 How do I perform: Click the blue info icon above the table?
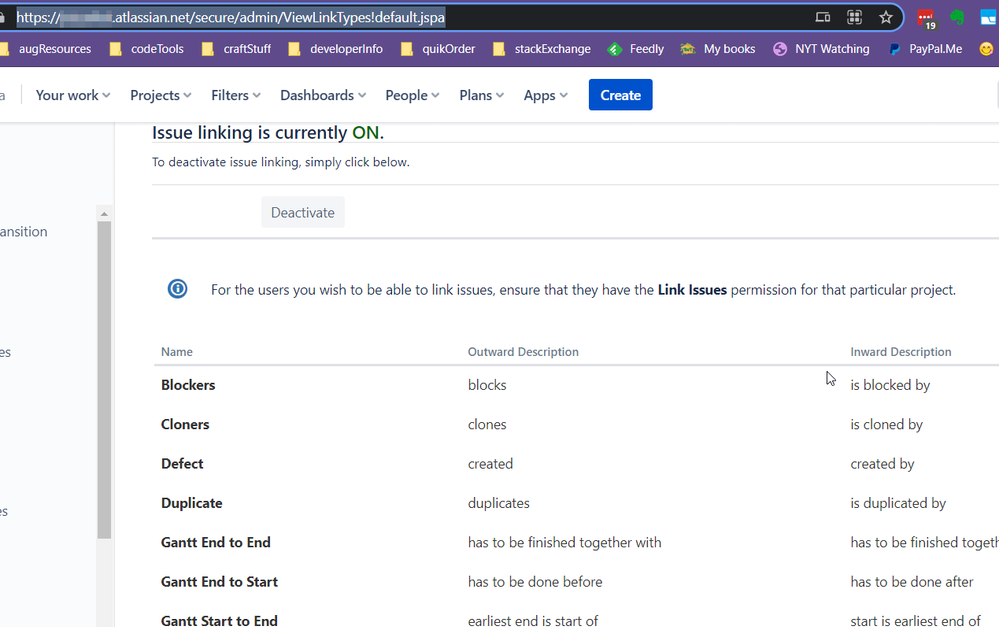(177, 289)
